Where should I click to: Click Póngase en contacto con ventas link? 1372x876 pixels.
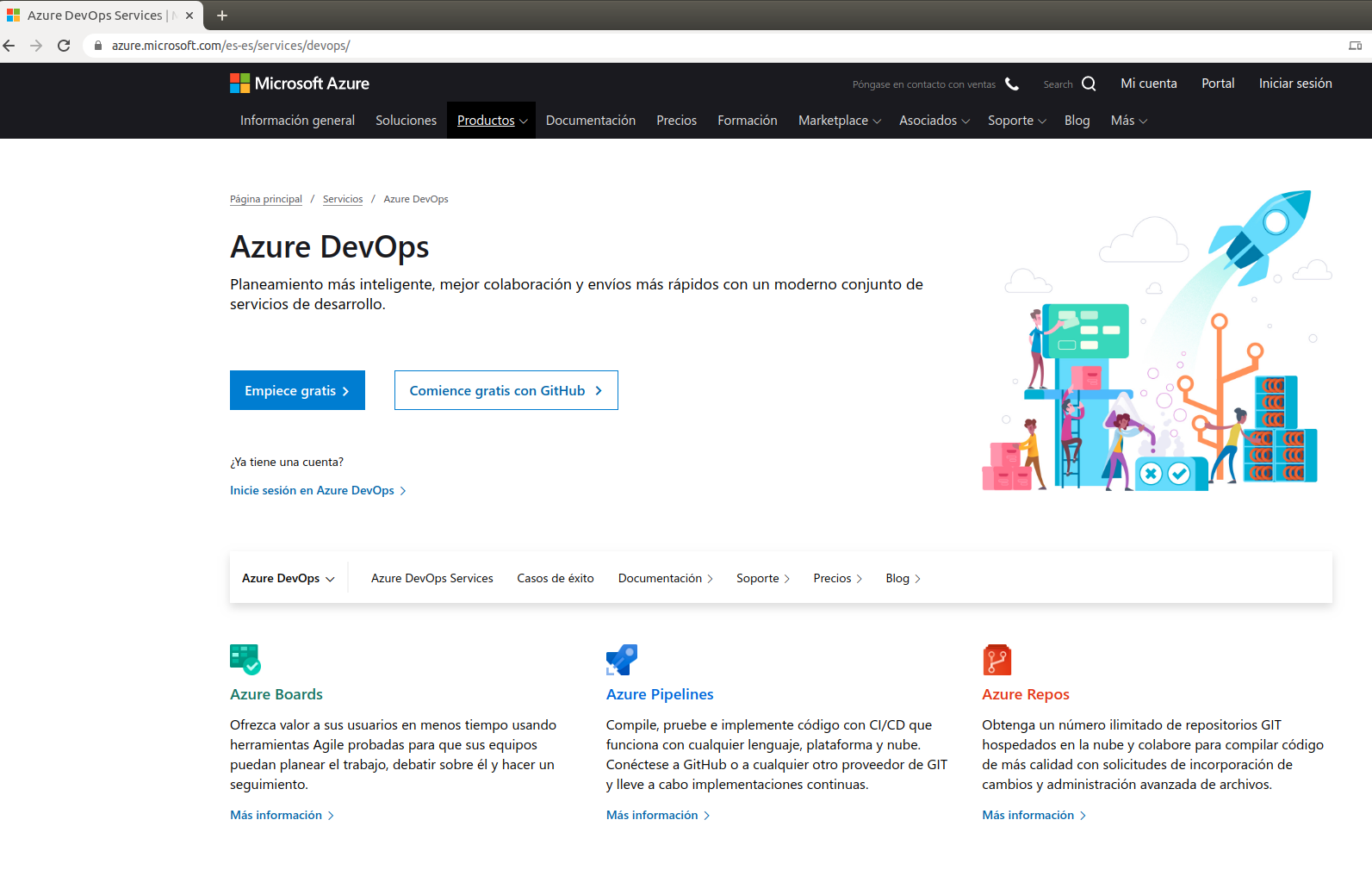(x=924, y=84)
